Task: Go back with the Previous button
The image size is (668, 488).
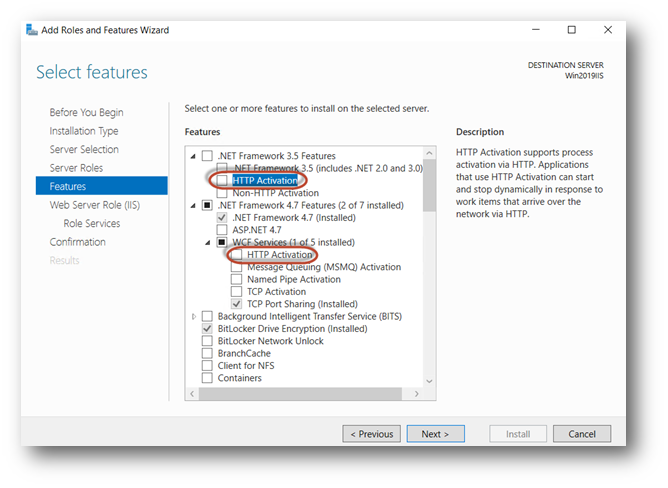Action: click(371, 434)
